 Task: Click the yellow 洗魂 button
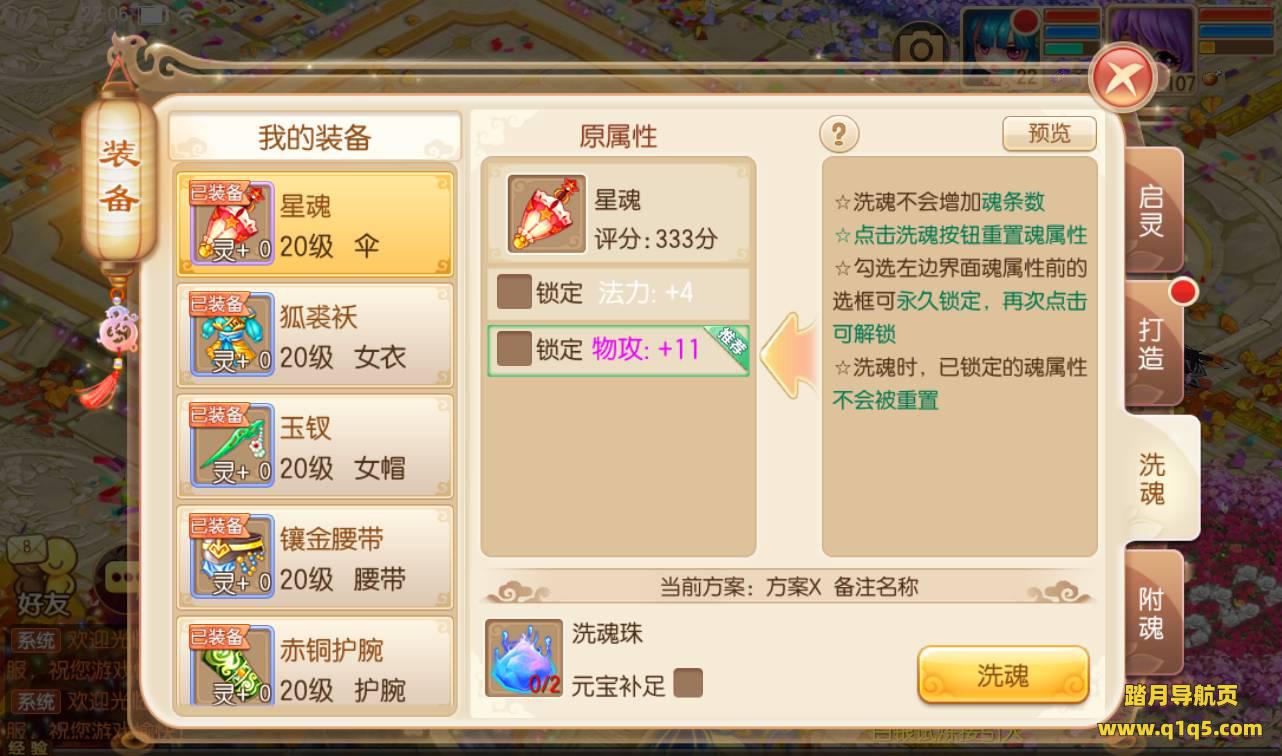pos(1003,675)
